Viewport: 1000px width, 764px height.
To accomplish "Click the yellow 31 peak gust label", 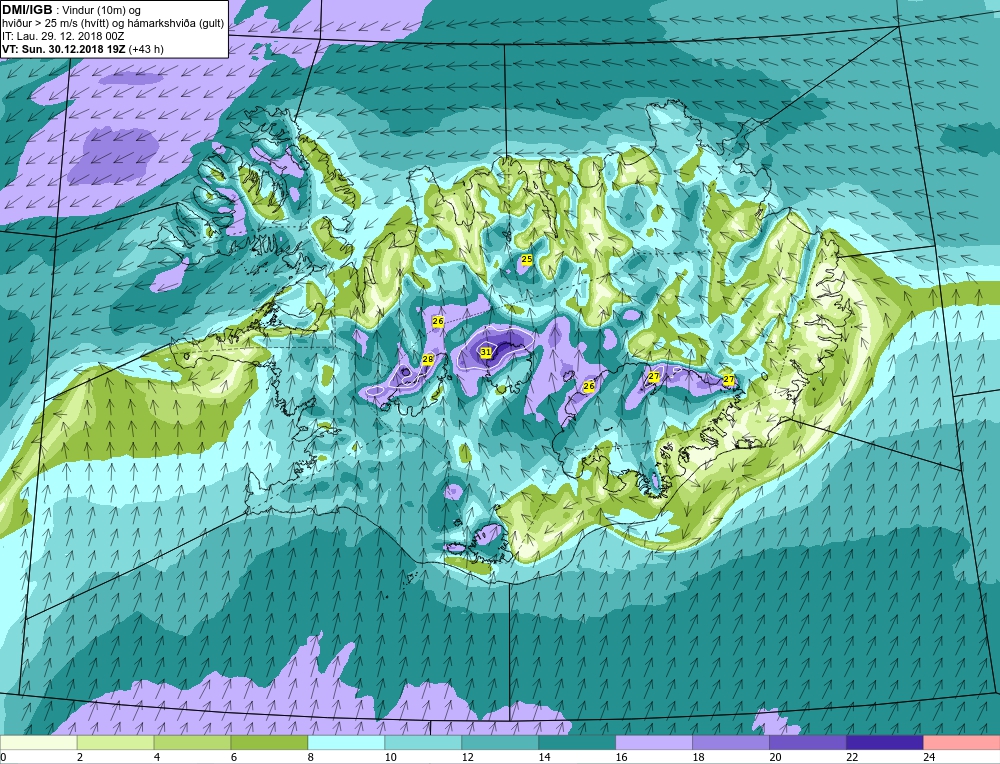I will [x=486, y=352].
